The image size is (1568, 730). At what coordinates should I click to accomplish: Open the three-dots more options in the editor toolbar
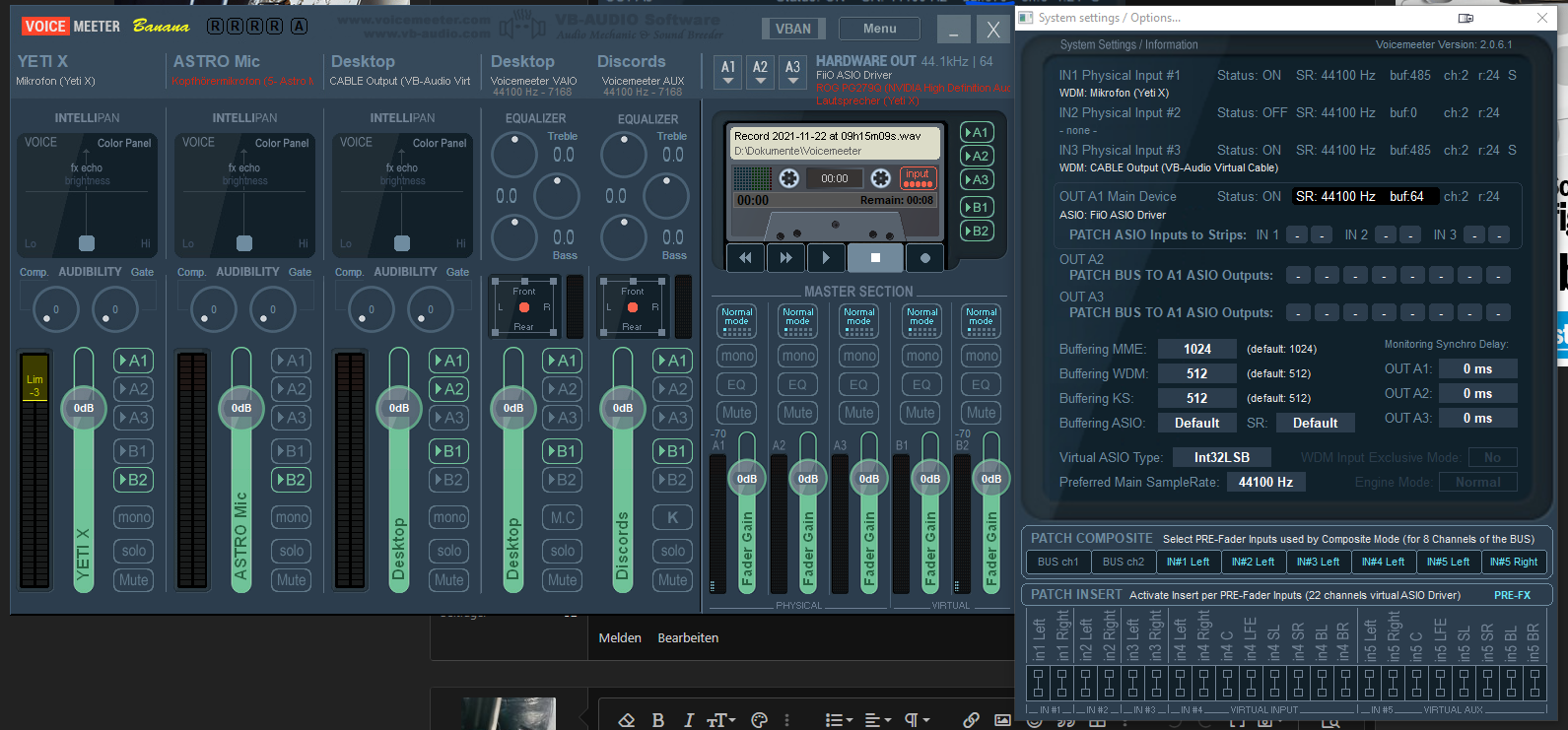click(x=786, y=720)
